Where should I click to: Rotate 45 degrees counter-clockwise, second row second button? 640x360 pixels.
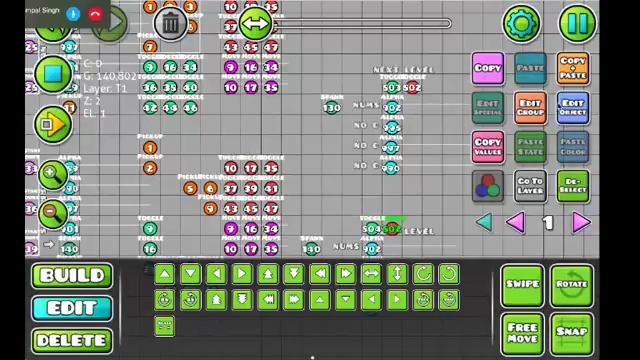pos(191,300)
